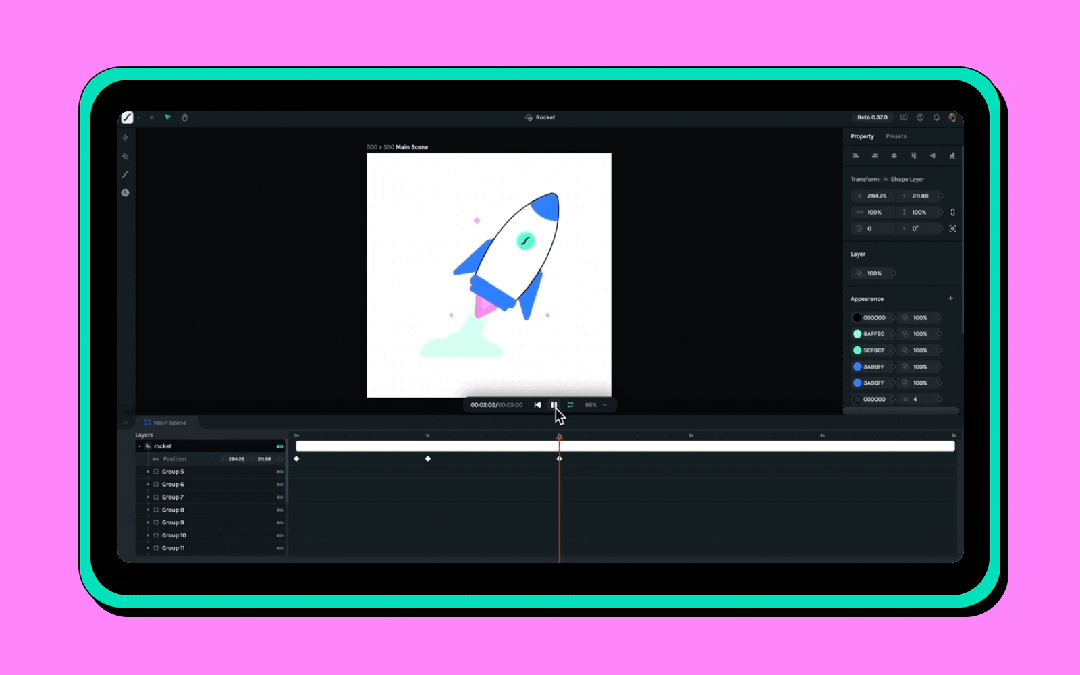
Task: Activate the Hand pan tool
Action: pyautogui.click(x=185, y=118)
